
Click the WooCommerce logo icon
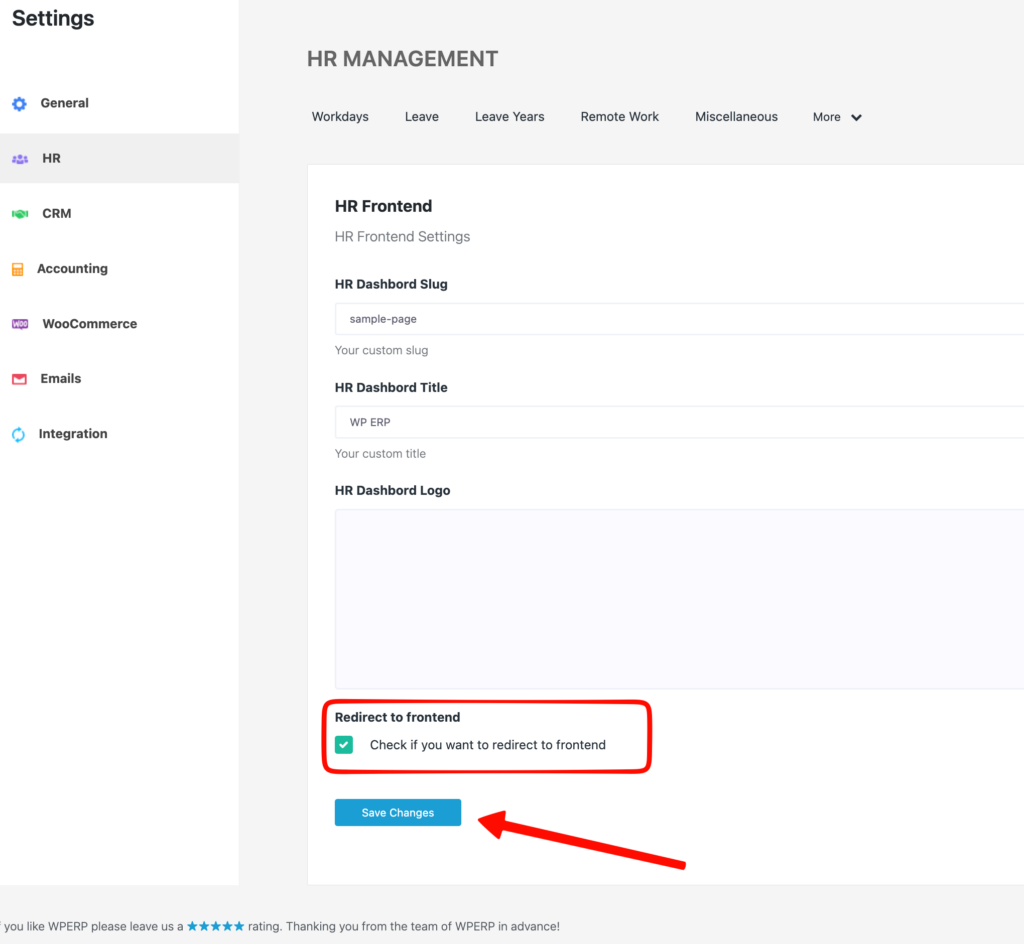pos(19,324)
